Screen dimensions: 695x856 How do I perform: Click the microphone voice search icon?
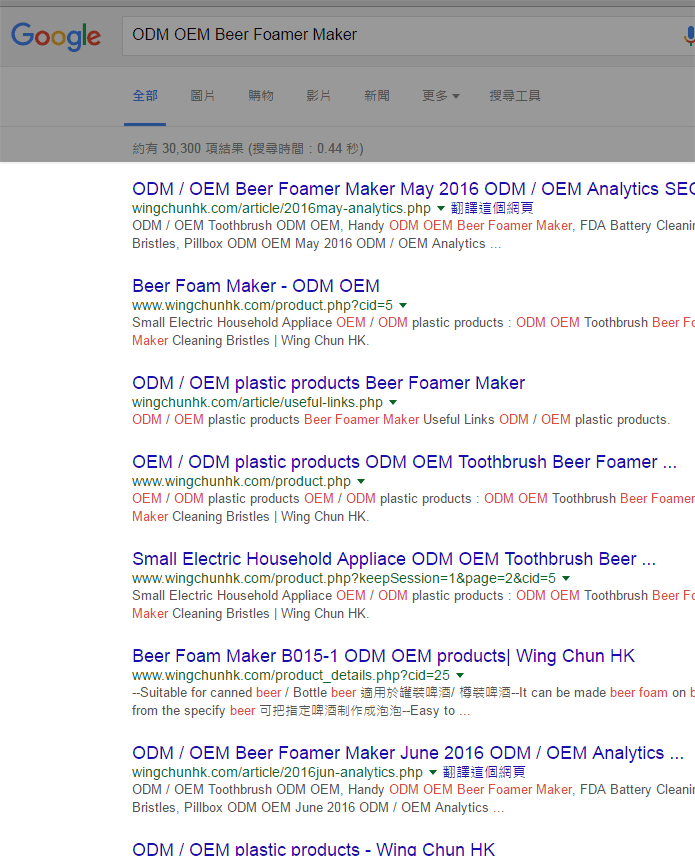tap(689, 36)
